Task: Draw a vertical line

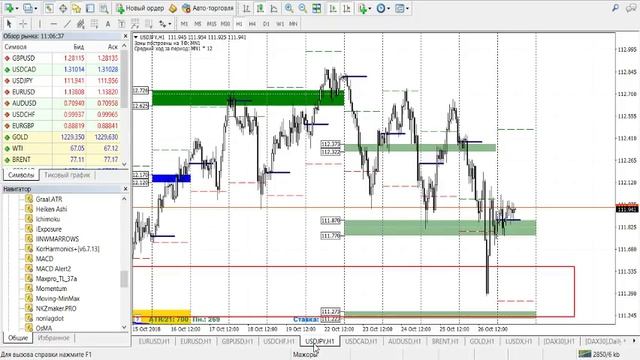Action: [40, 24]
